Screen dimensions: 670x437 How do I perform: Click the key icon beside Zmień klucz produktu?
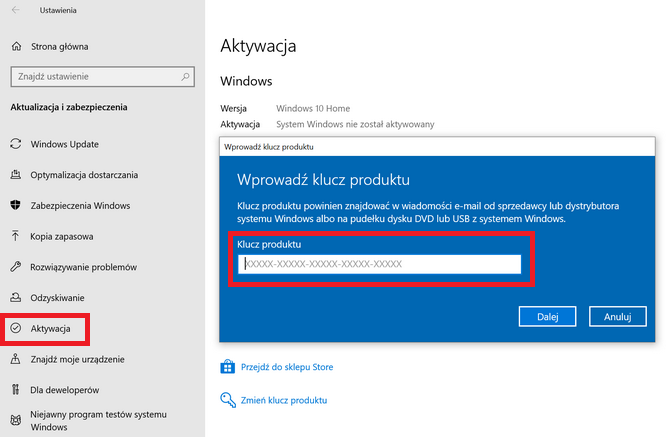tap(227, 400)
